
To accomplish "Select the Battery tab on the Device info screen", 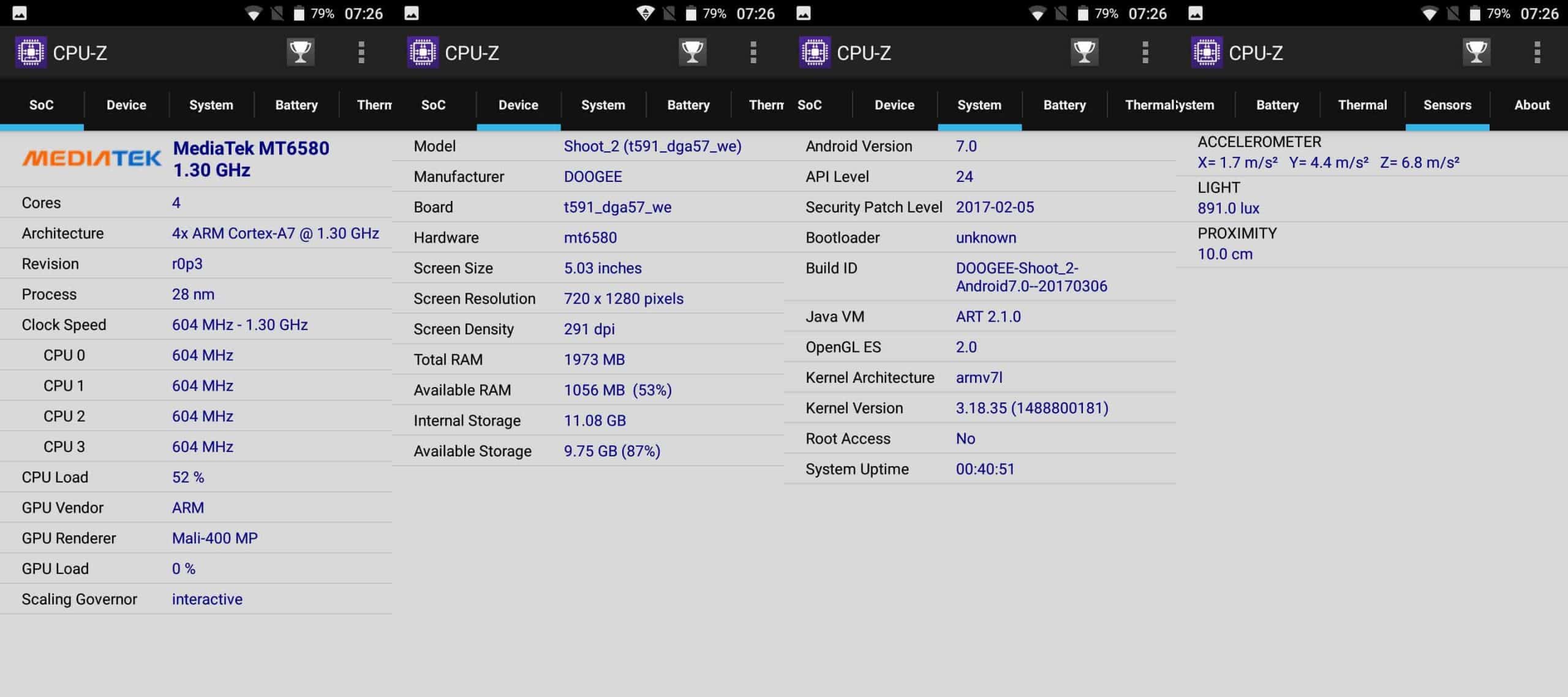I will 688,105.
